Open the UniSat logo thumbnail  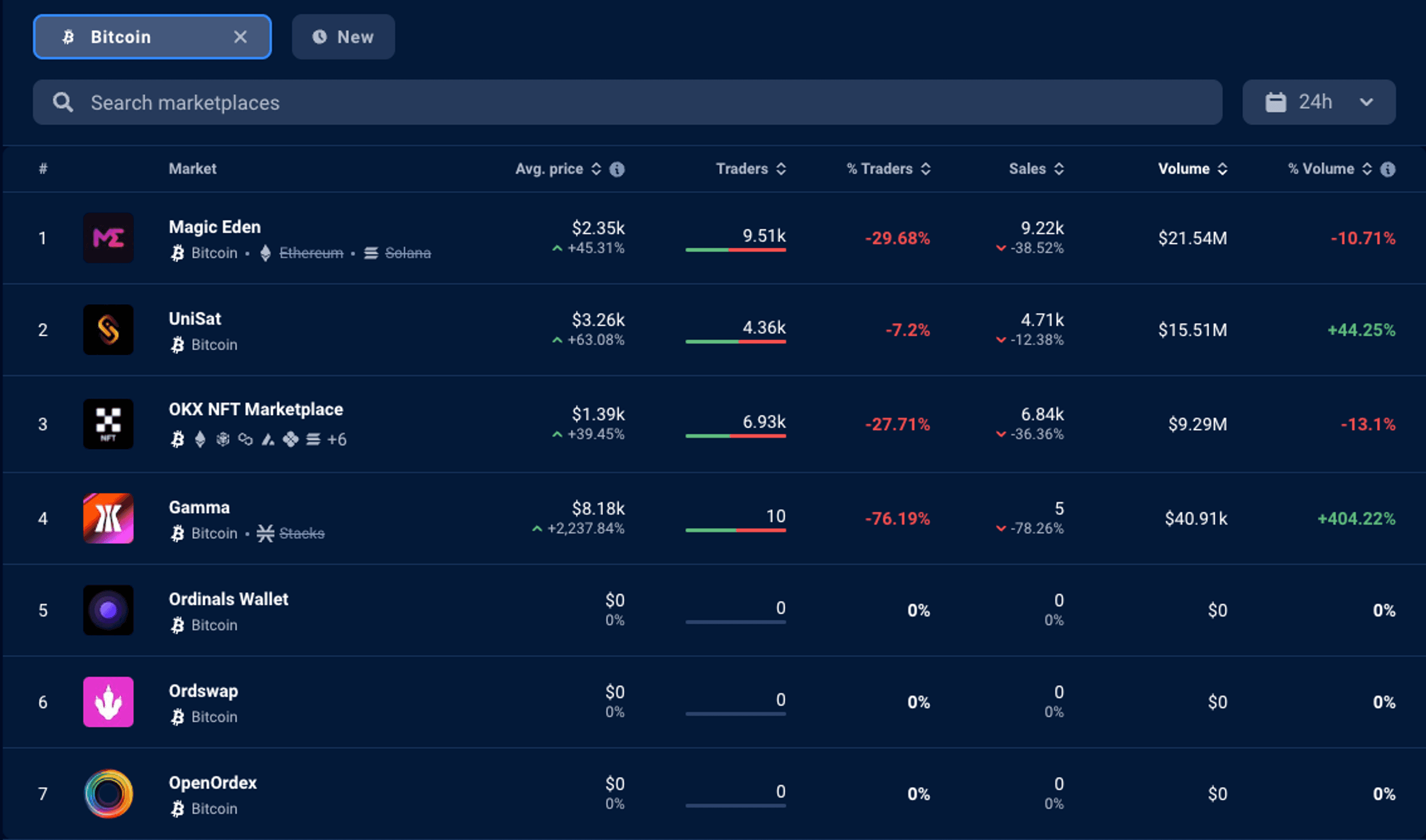[x=108, y=330]
